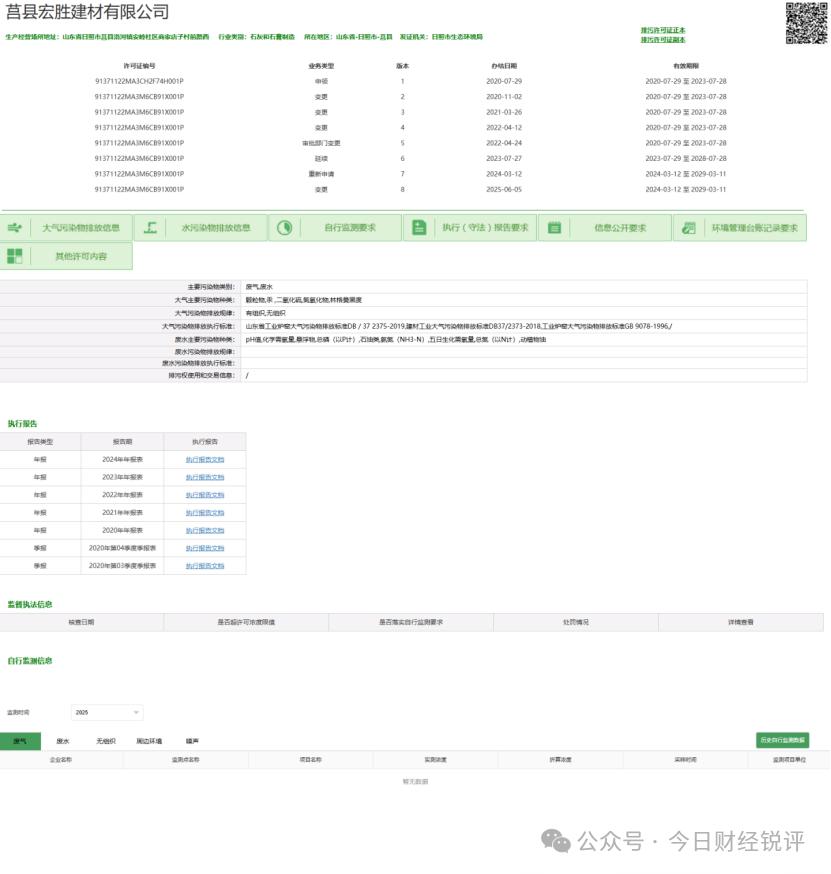Click the 自行监测信息 section heading
Viewport: 831px width, 874px height.
pos(30,661)
